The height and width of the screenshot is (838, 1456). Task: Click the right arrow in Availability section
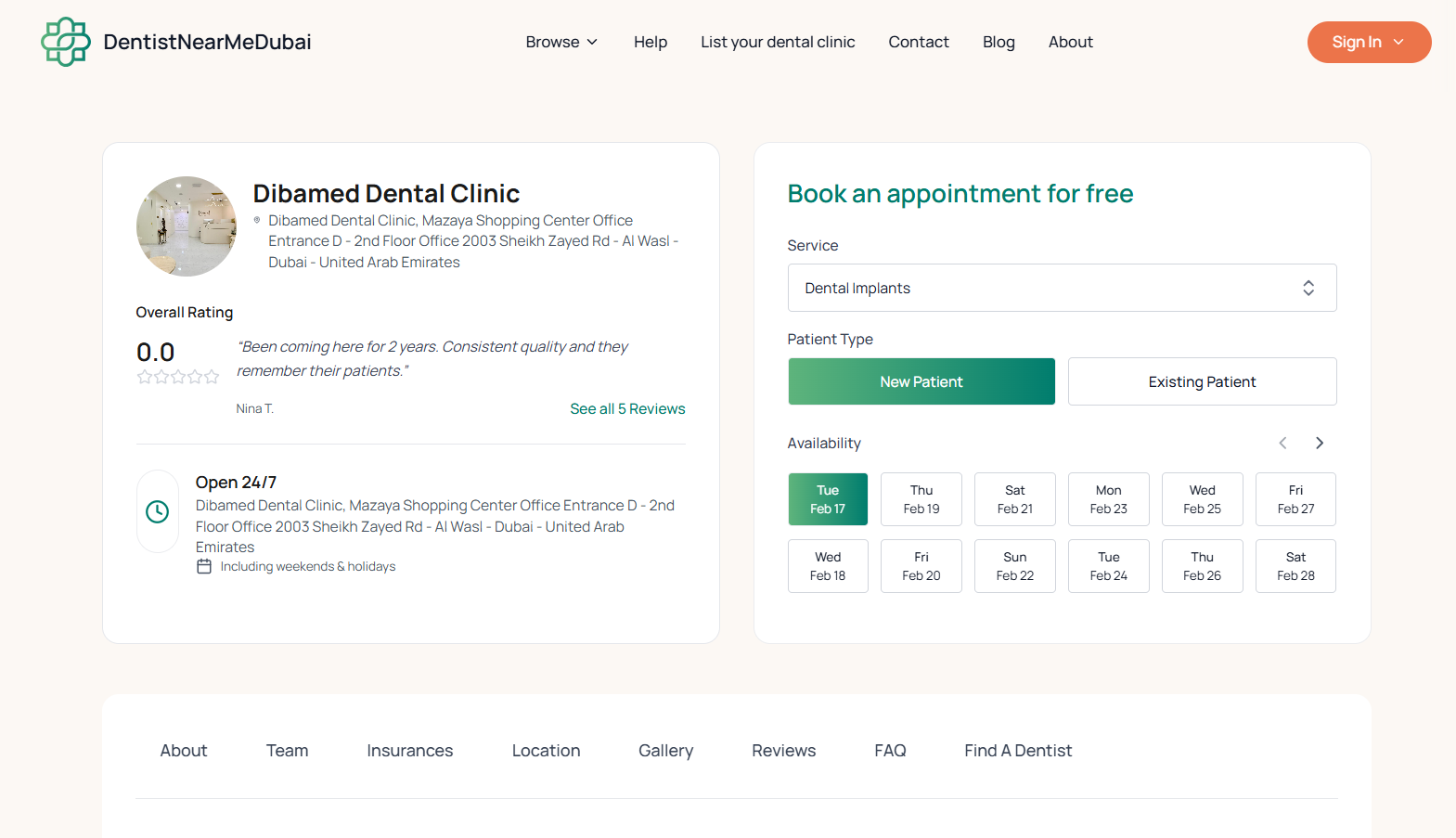pos(1319,443)
